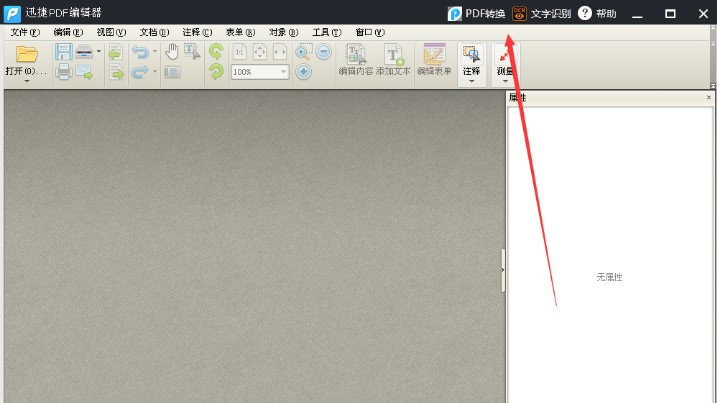Click the printer icon to print

(64, 72)
